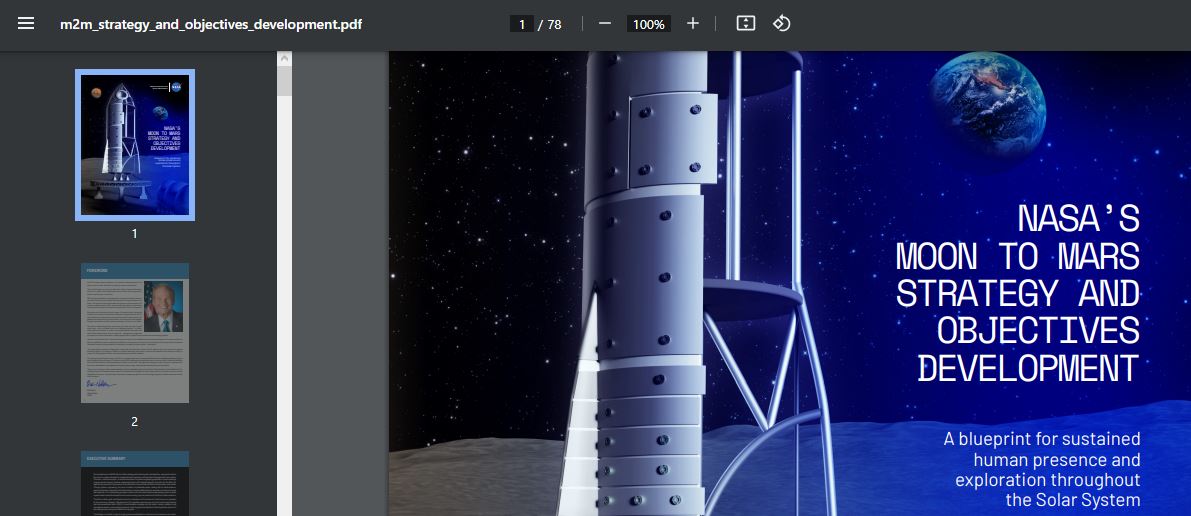The height and width of the screenshot is (516, 1191).
Task: Click the number label under the second thumbnail
Action: (x=135, y=422)
